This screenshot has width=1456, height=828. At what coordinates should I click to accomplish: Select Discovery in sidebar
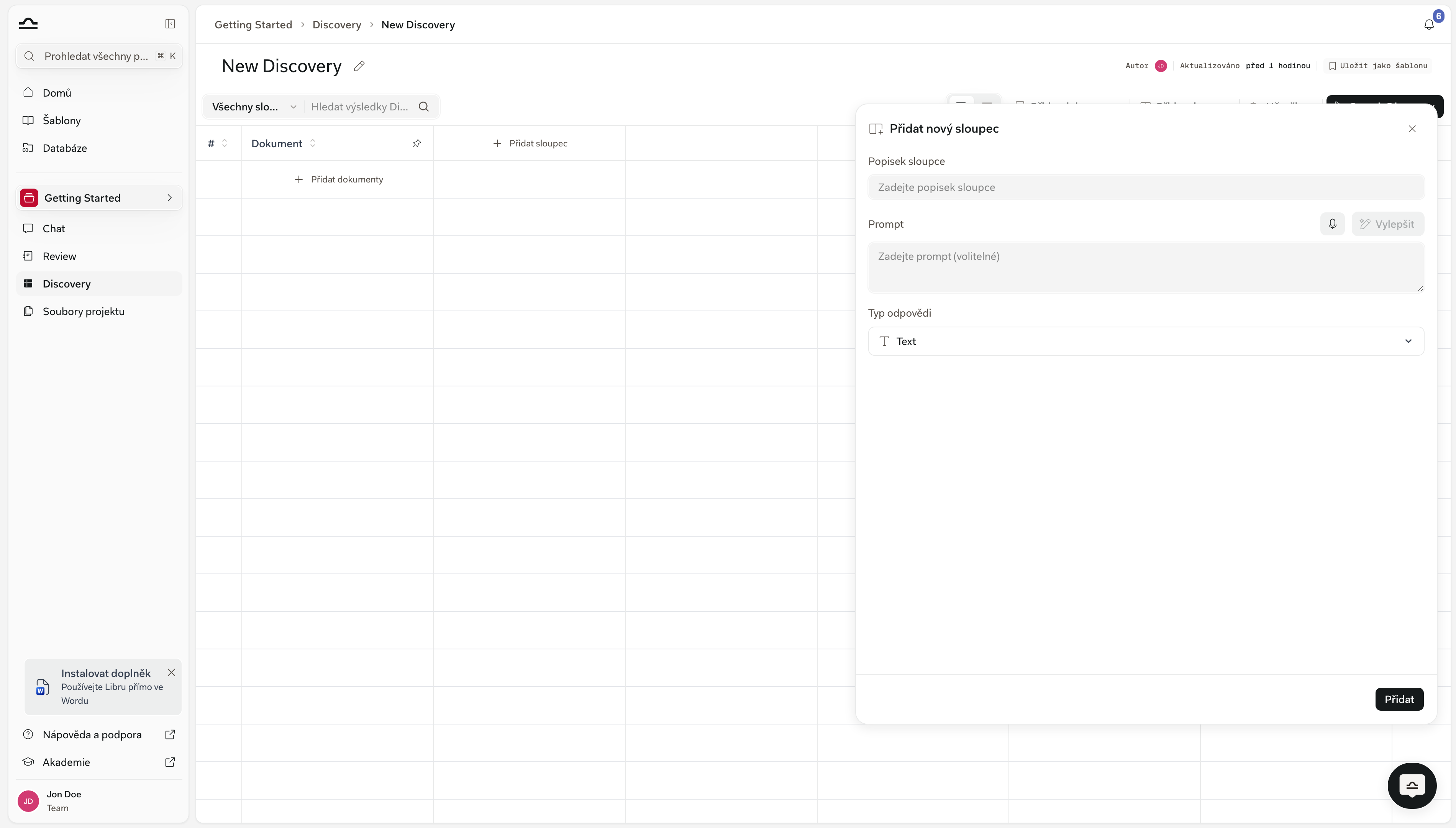point(99,284)
